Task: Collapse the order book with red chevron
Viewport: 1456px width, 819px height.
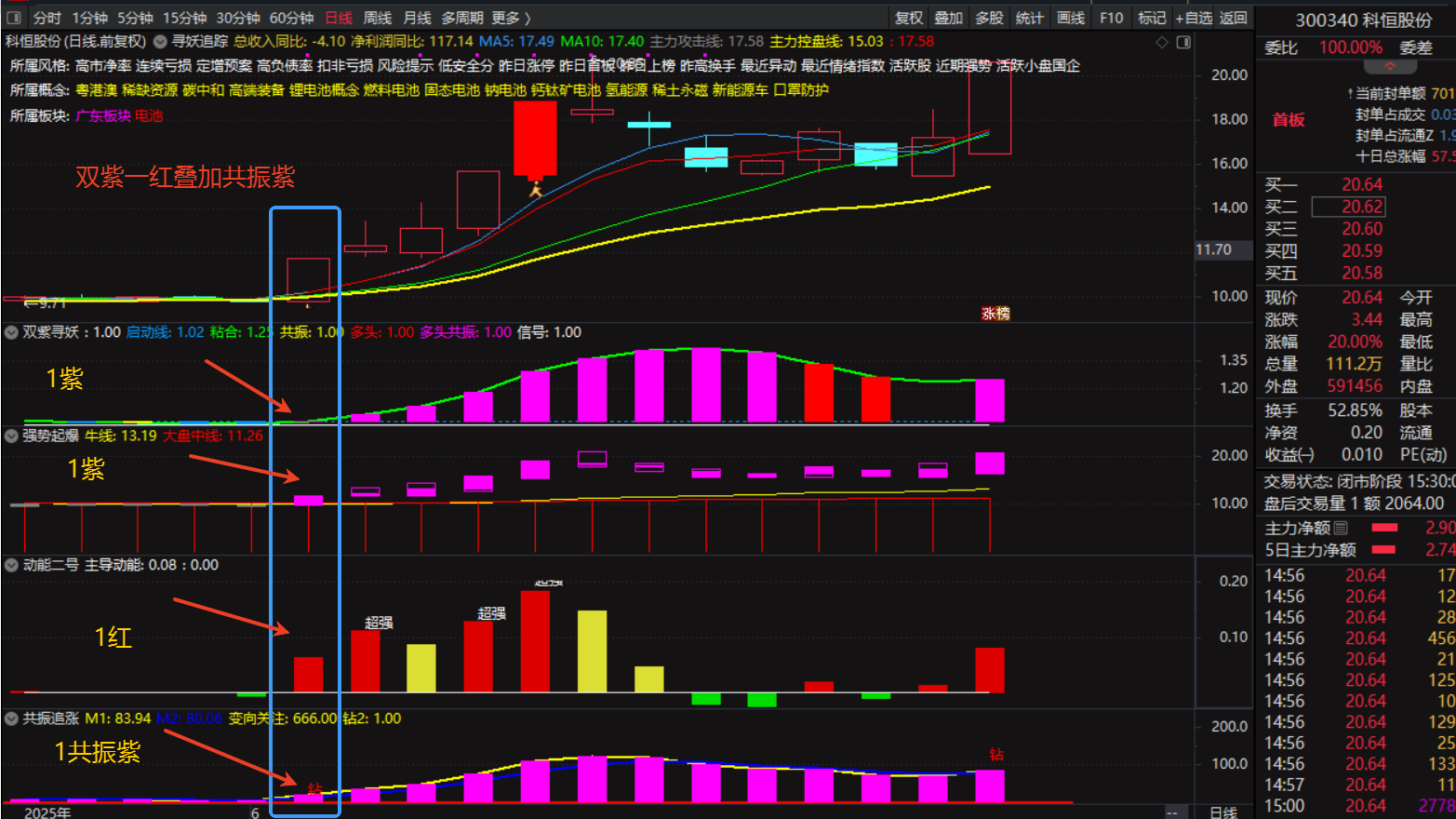Action: (x=1389, y=67)
